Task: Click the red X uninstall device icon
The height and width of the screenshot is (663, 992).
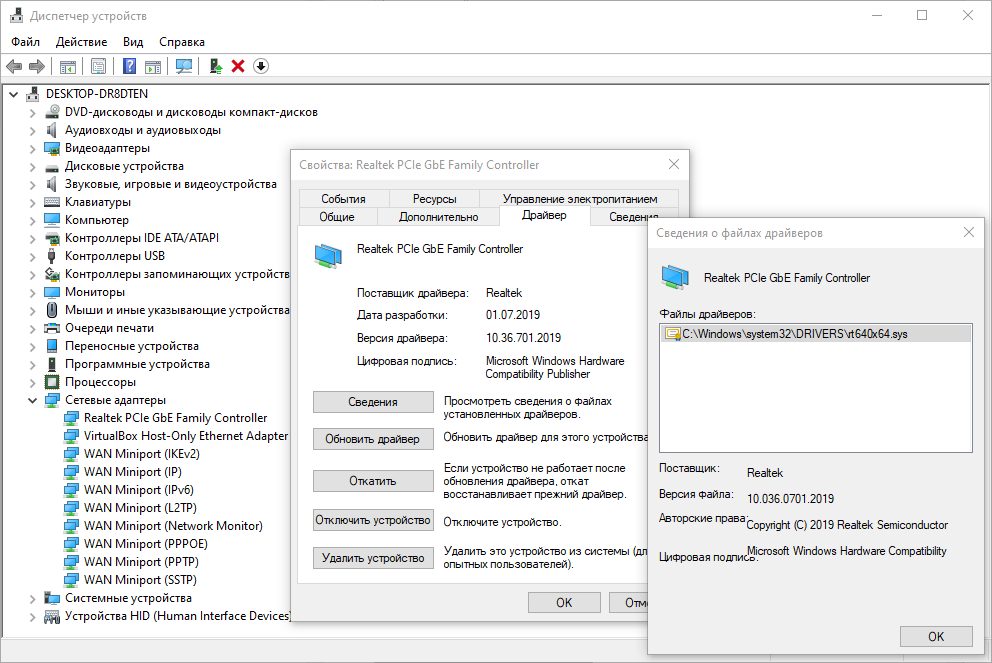Action: point(238,66)
